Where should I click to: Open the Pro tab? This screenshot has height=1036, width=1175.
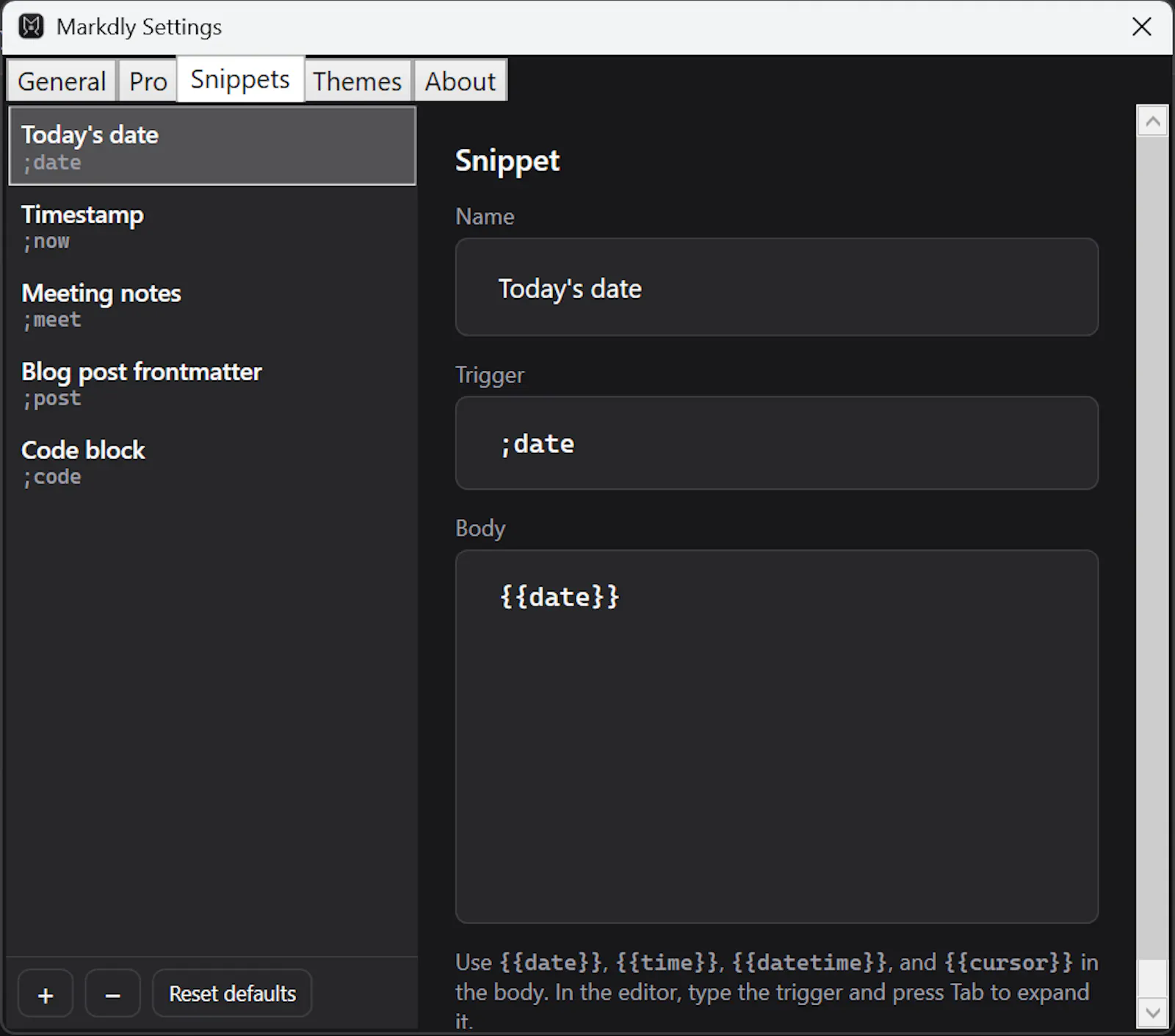point(148,81)
